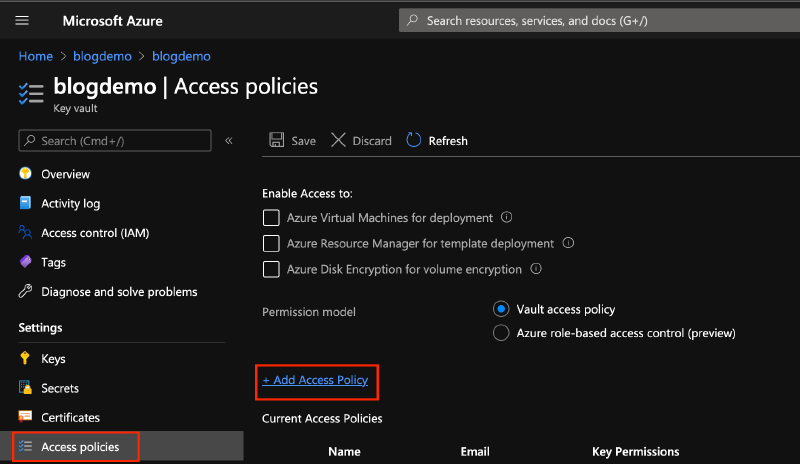Open Overview in the sidebar
The height and width of the screenshot is (464, 800).
[65, 174]
